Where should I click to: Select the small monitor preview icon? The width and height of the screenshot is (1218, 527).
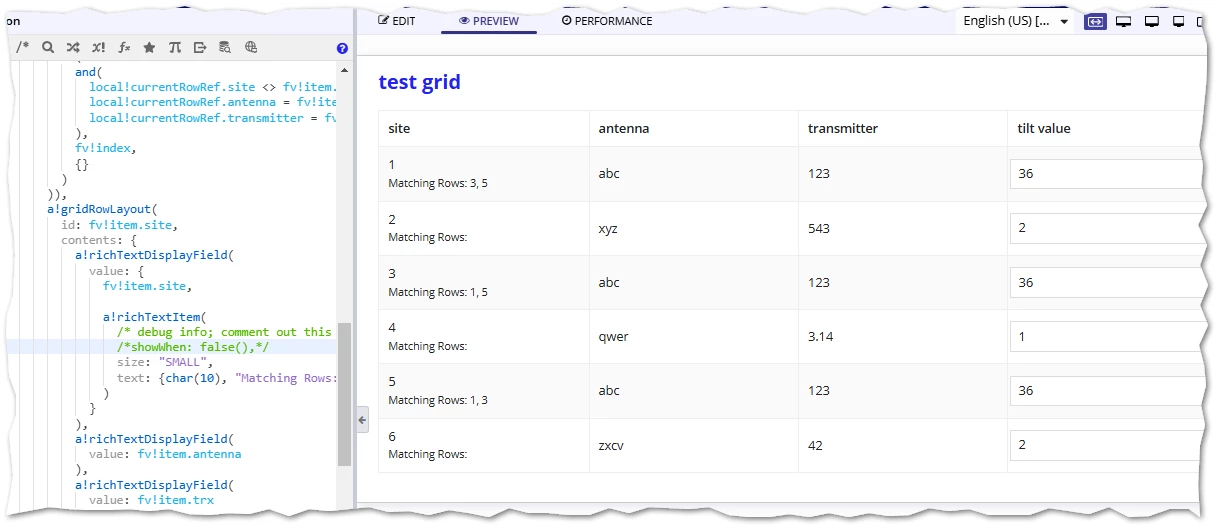click(1178, 21)
